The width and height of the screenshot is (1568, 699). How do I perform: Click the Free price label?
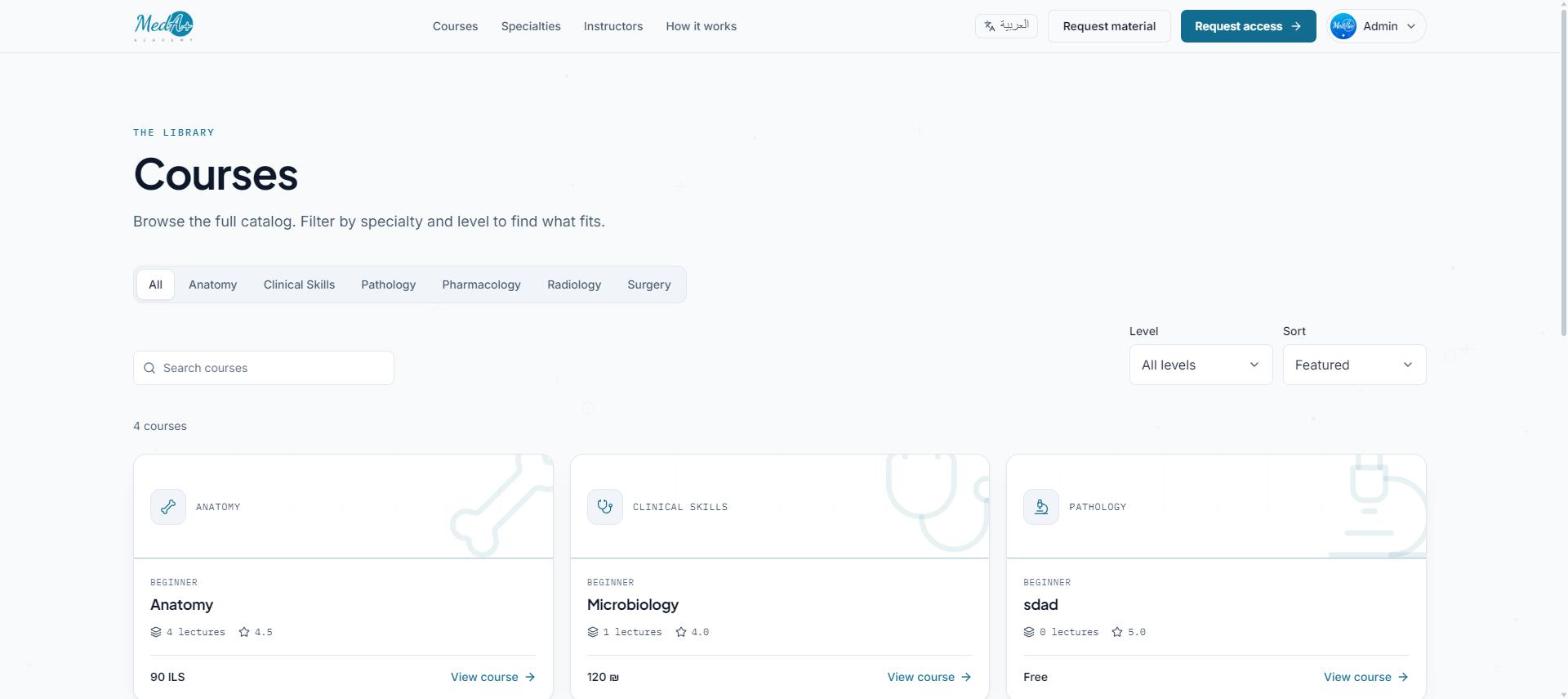point(1036,677)
